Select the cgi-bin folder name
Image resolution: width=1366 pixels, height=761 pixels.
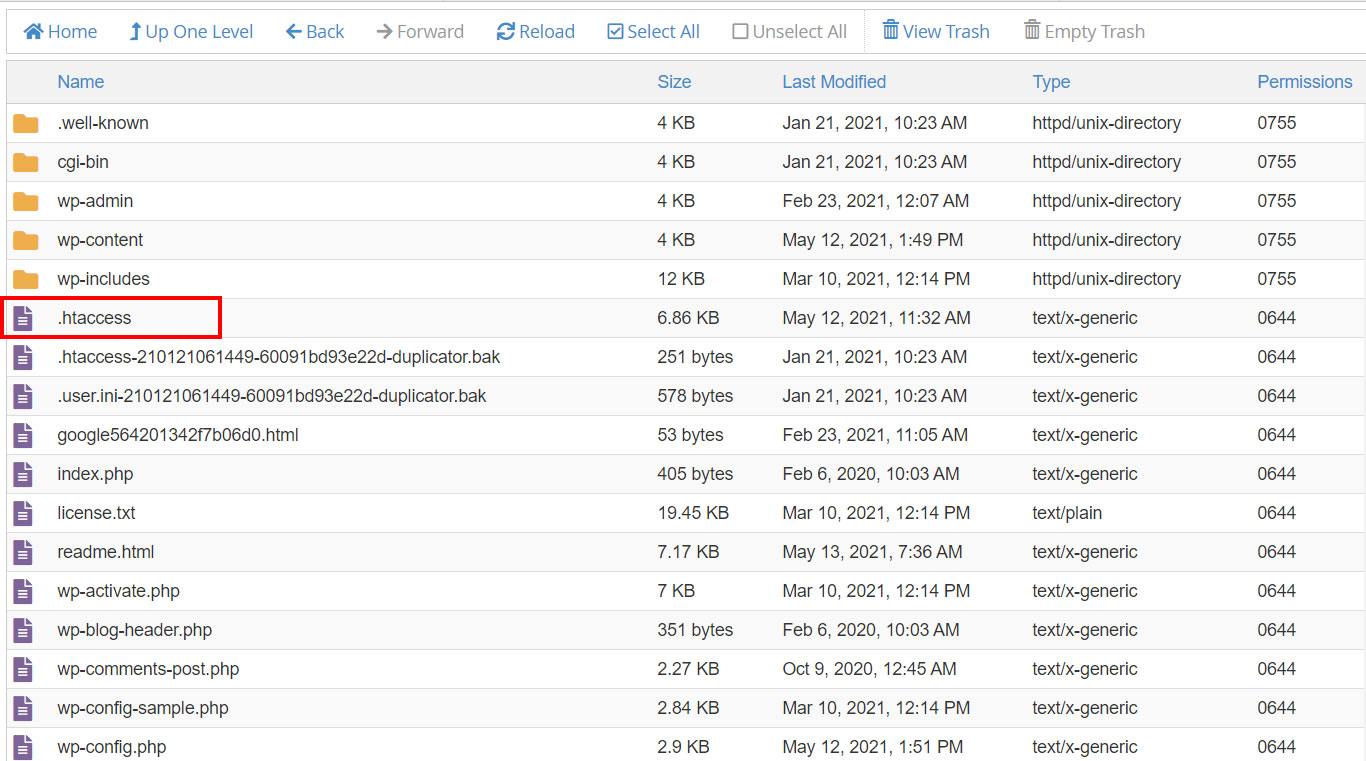click(x=83, y=162)
